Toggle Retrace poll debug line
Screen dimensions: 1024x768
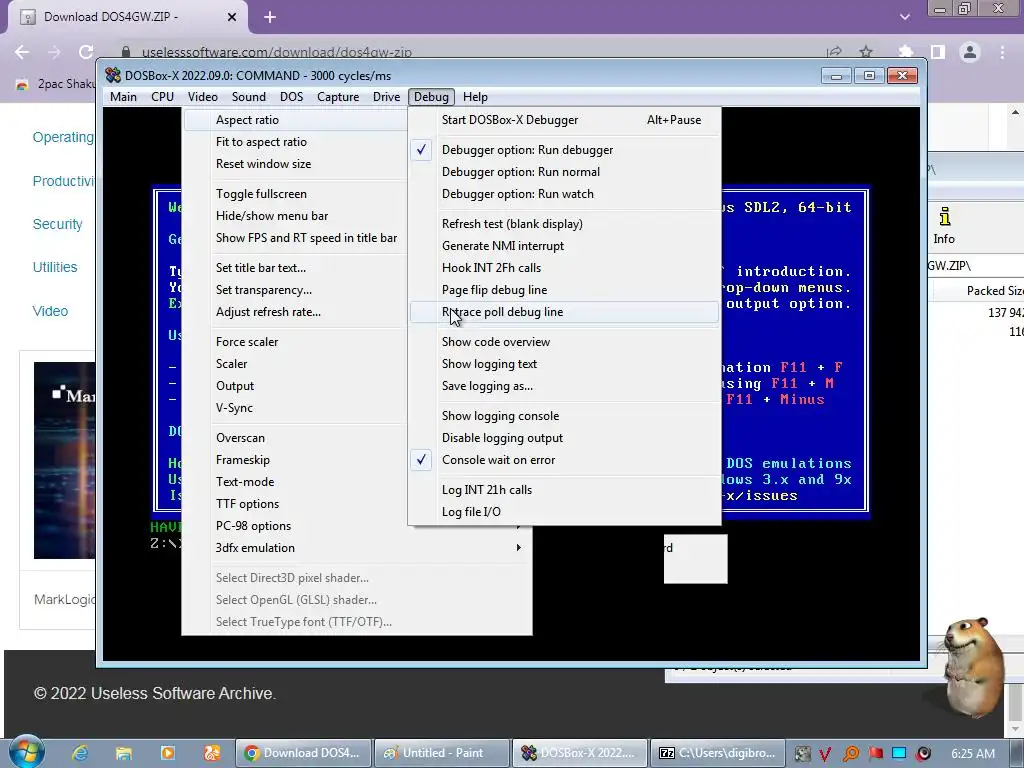565,312
